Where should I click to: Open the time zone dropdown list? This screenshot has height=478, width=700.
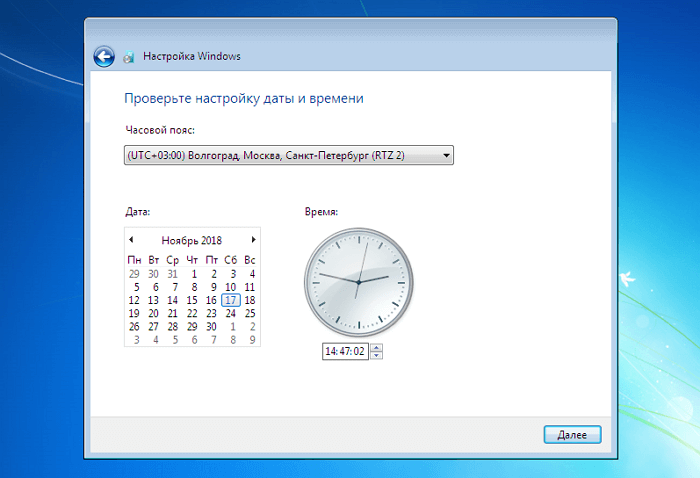pyautogui.click(x=446, y=155)
